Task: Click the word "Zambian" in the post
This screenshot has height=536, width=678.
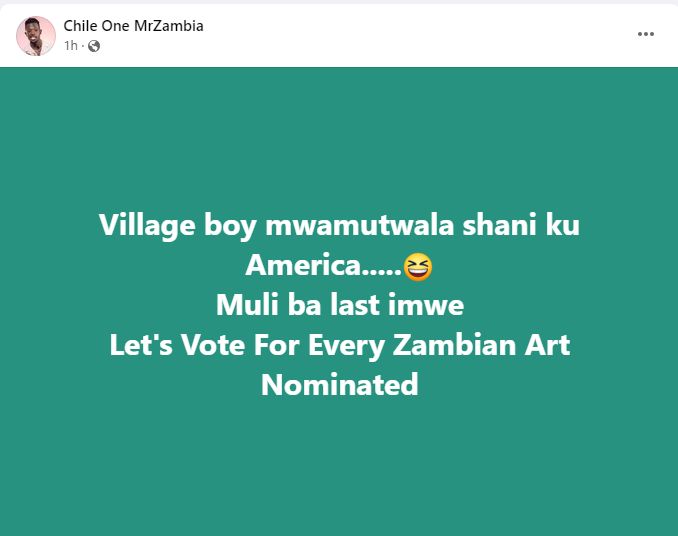Action: tap(454, 345)
